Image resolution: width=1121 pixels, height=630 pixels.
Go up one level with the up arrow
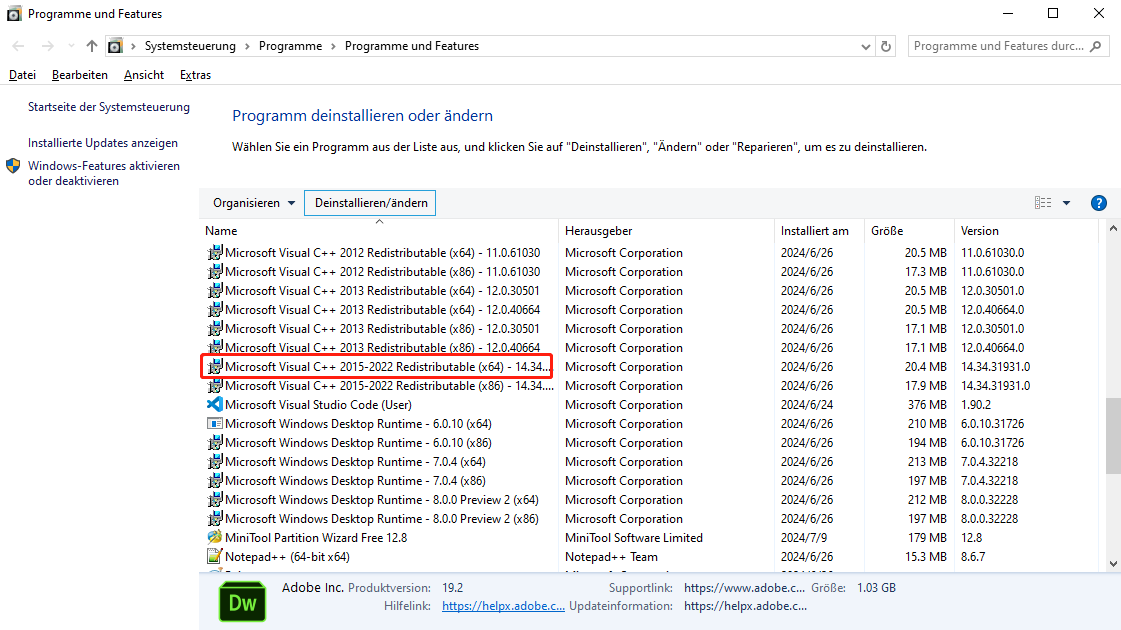click(x=91, y=45)
